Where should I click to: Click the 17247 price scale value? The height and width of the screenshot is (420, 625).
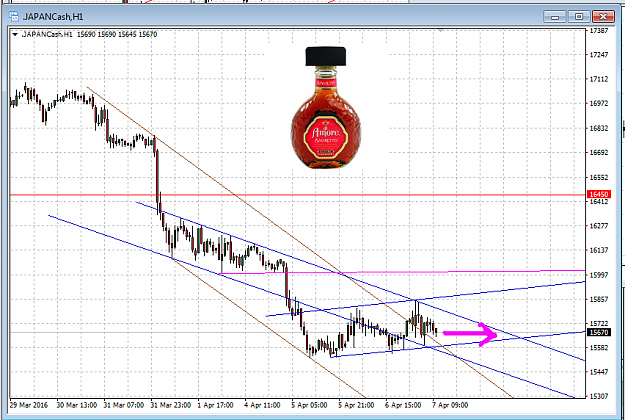[x=599, y=55]
